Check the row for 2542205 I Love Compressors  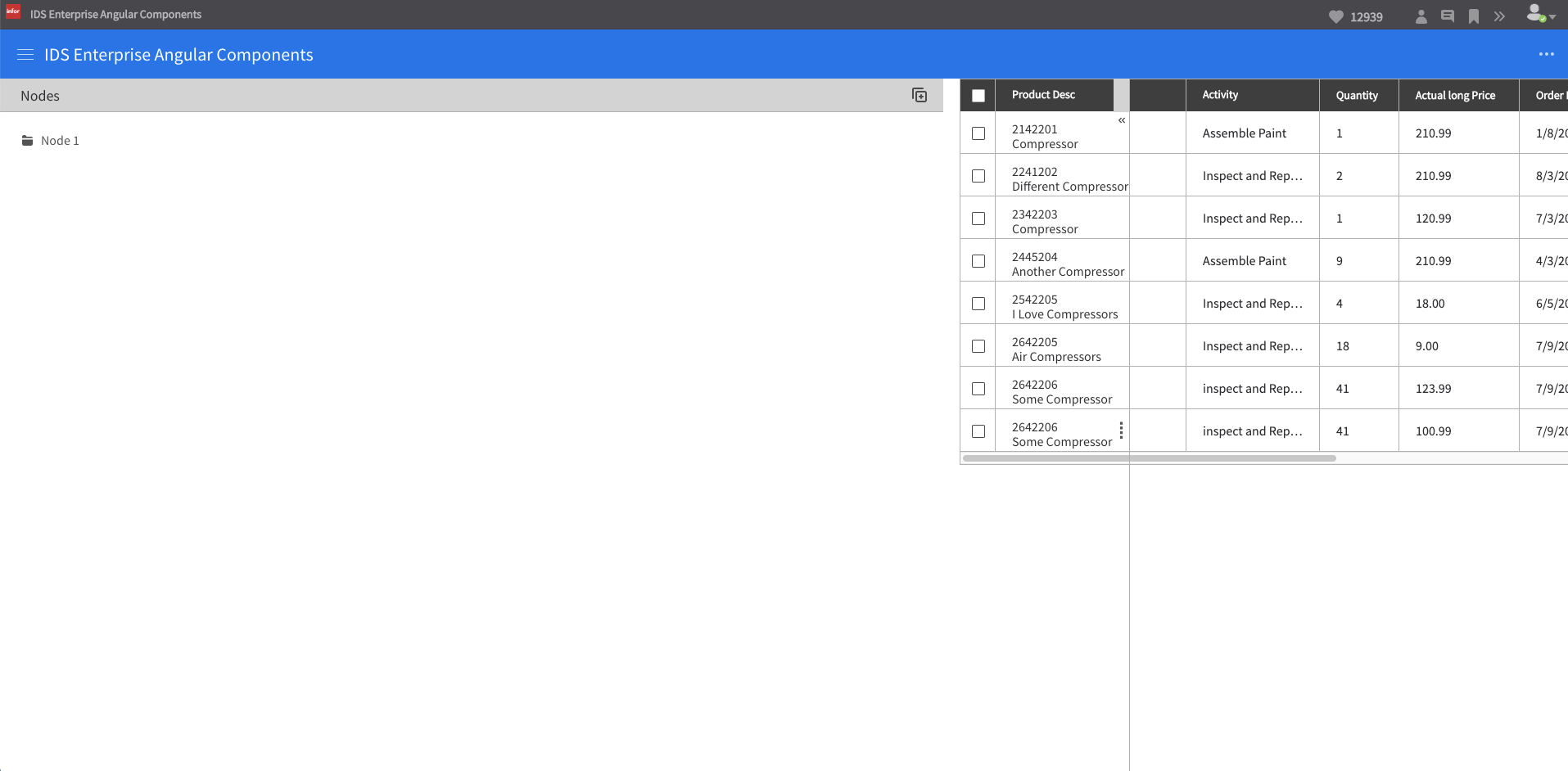pos(978,304)
